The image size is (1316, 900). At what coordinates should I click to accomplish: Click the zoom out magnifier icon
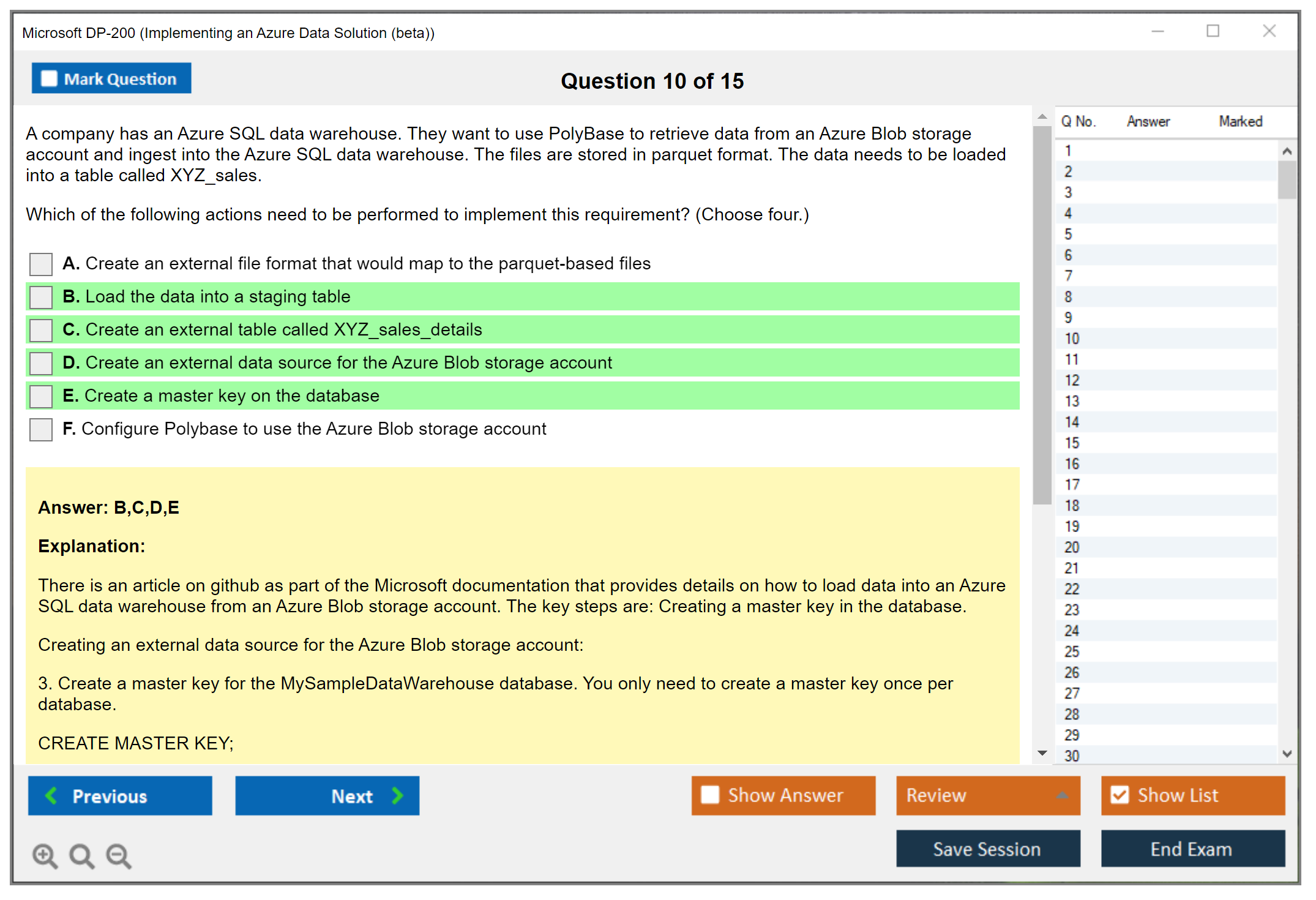118,855
